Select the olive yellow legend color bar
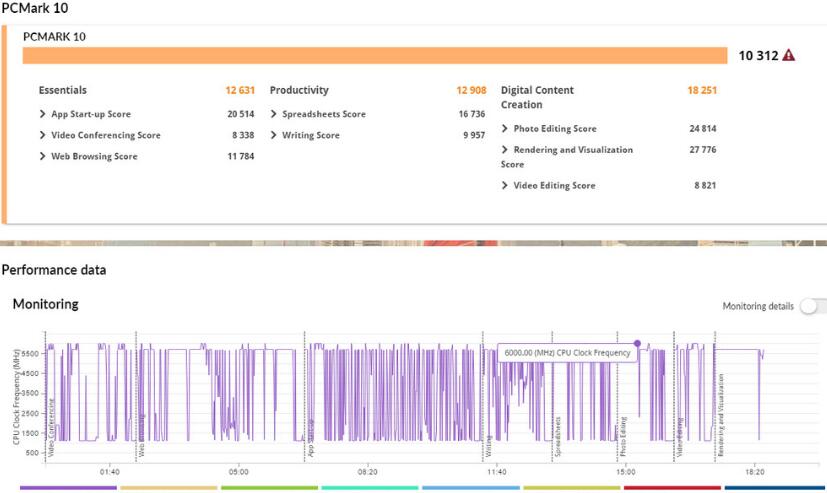The height and width of the screenshot is (493, 827). tap(572, 488)
